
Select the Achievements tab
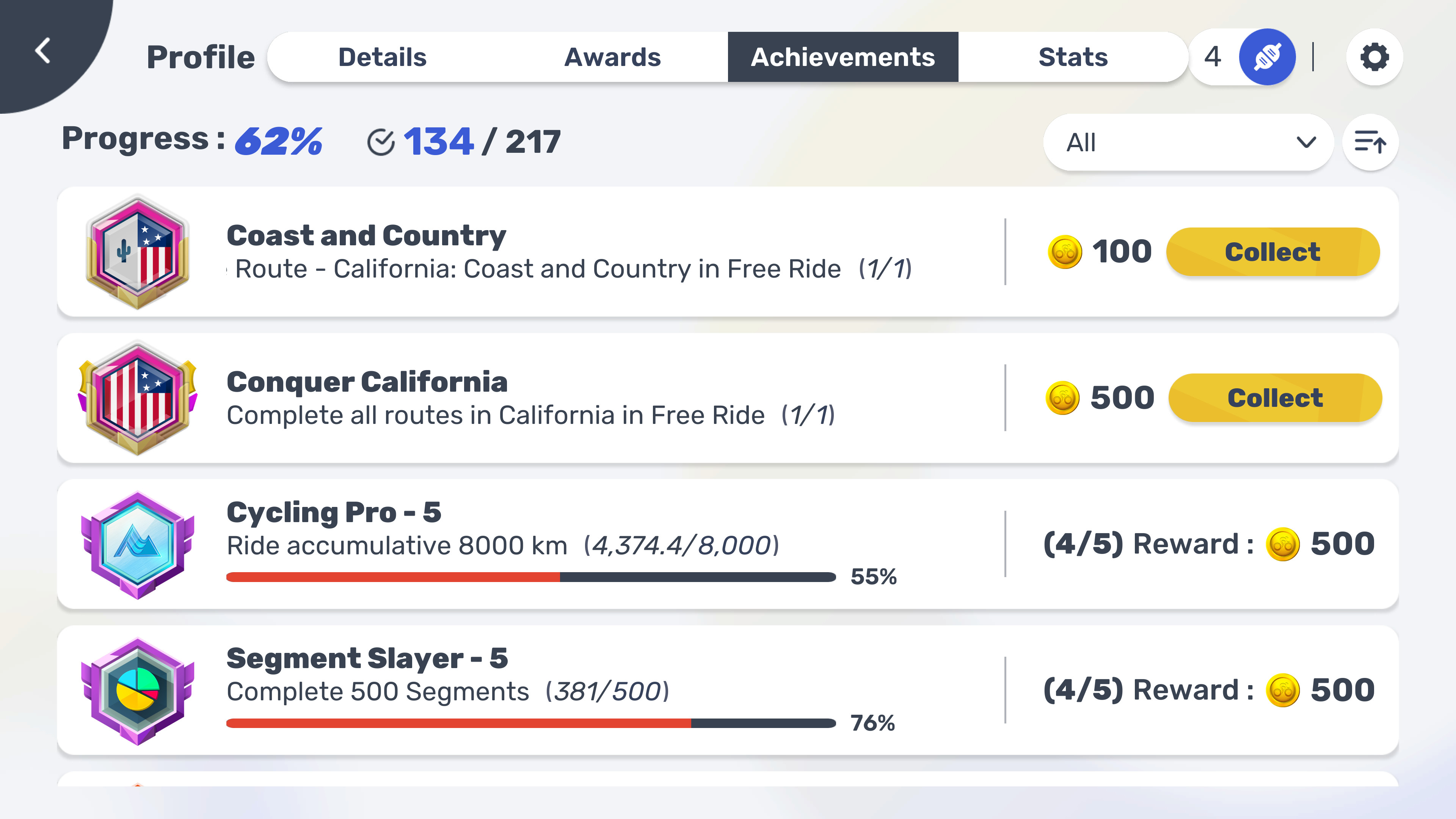(x=843, y=57)
